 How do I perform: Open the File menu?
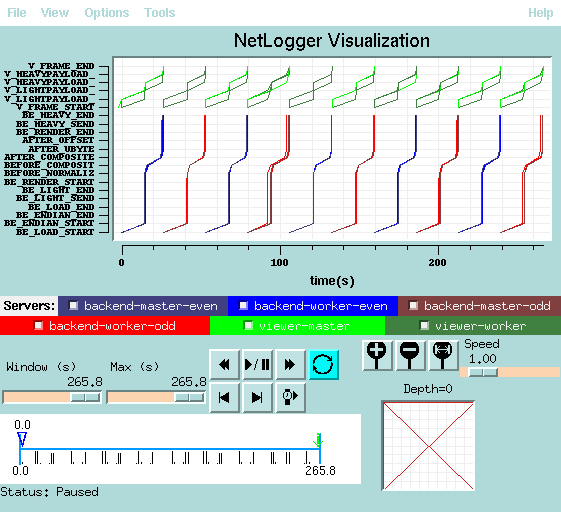point(17,13)
